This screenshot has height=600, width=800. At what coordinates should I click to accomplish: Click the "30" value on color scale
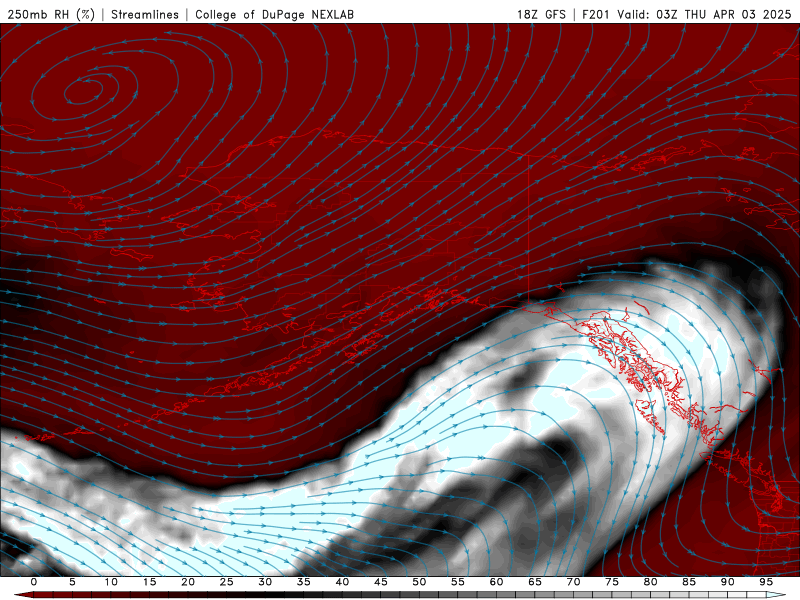265,582
